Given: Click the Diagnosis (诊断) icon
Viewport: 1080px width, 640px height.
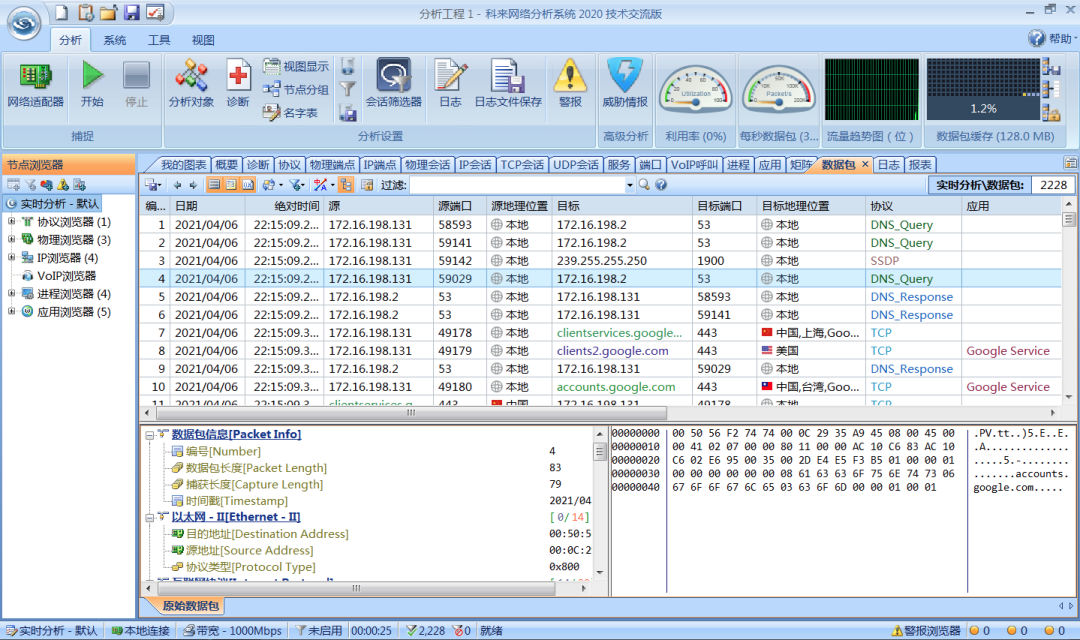Looking at the screenshot, I should [238, 75].
